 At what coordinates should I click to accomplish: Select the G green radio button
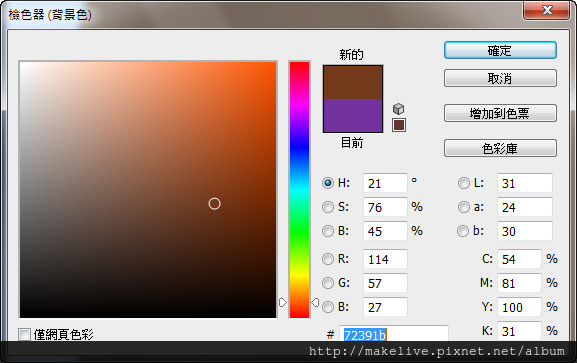coord(328,283)
